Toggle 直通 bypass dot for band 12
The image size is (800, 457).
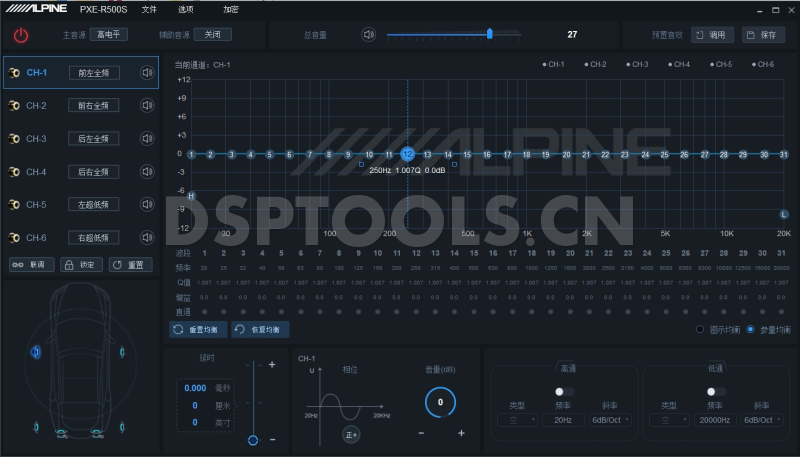click(416, 312)
